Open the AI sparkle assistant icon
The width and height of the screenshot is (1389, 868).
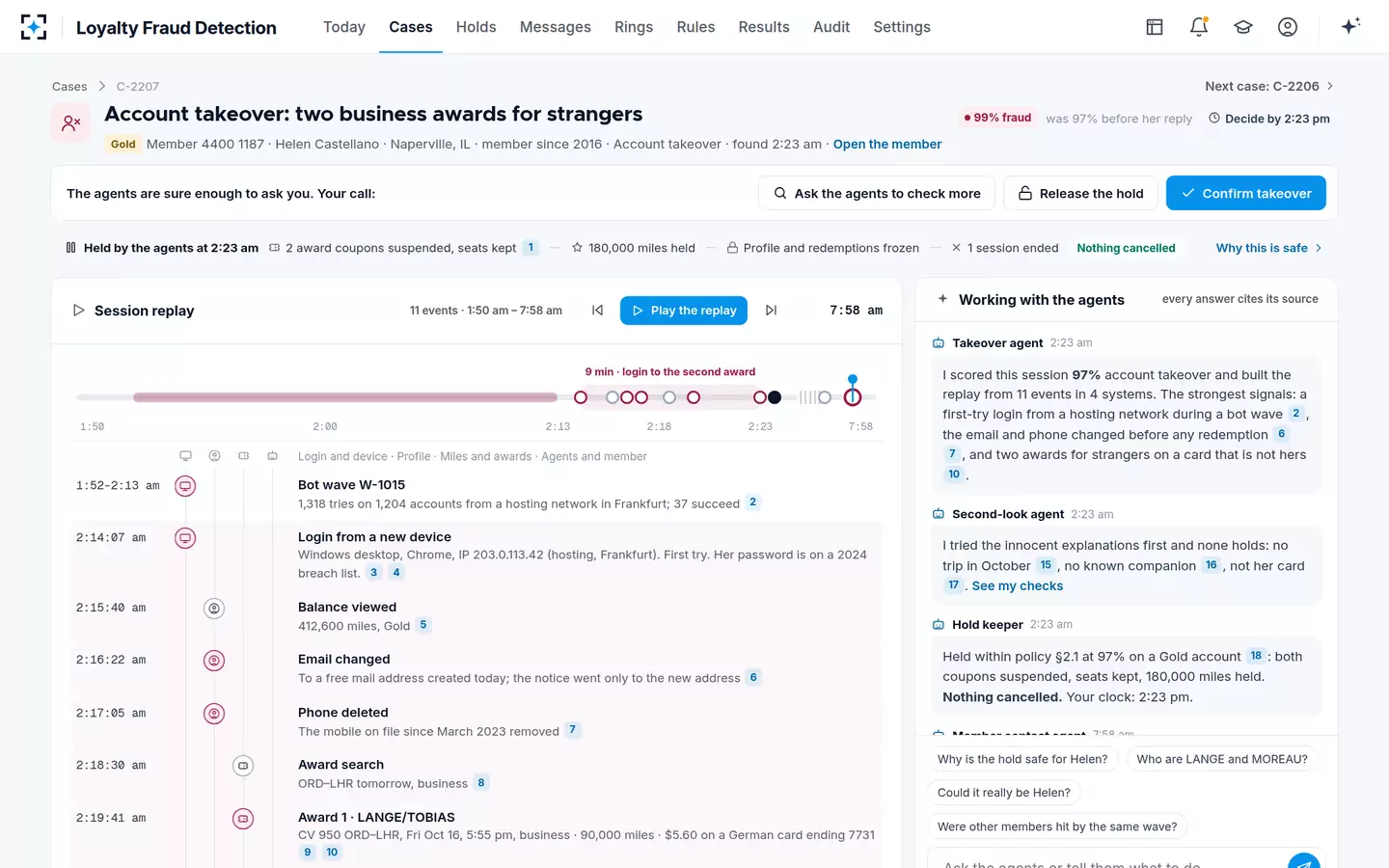(1350, 26)
